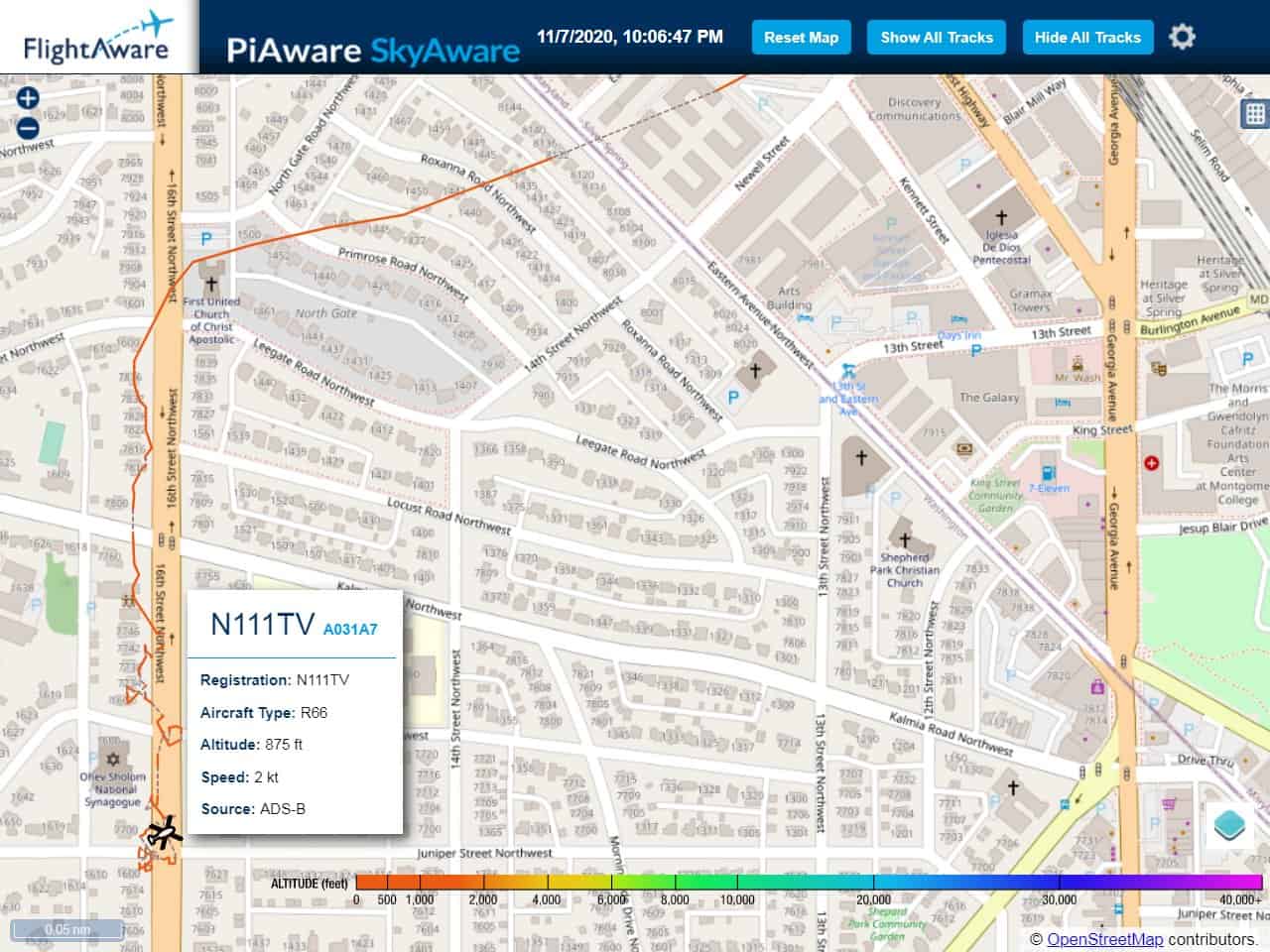Image resolution: width=1270 pixels, height=952 pixels.
Task: Show the aircraft table grid icon
Action: point(1256,113)
